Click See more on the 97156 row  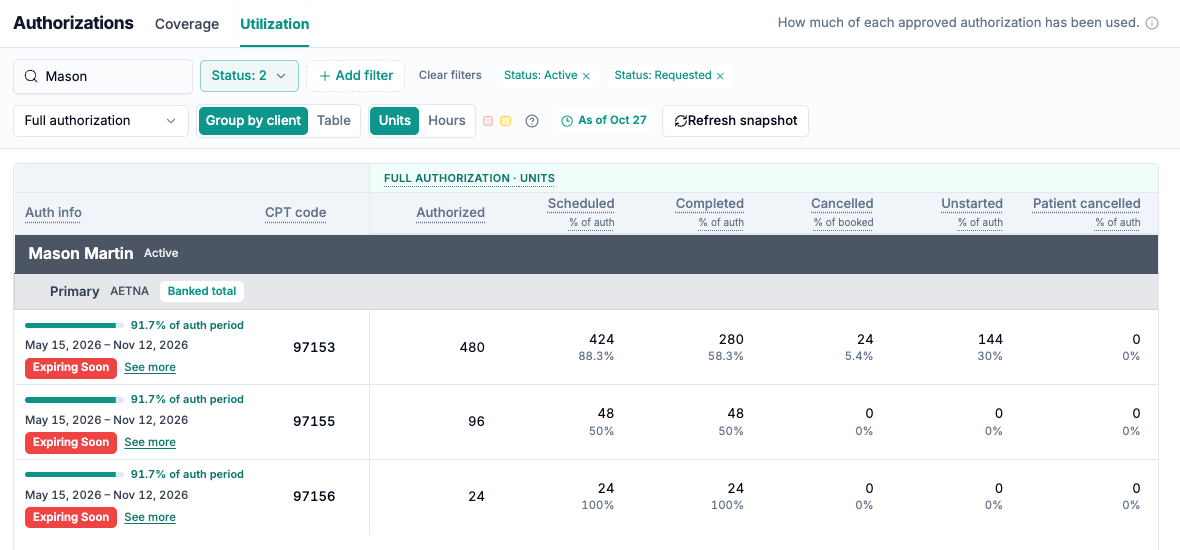(150, 518)
